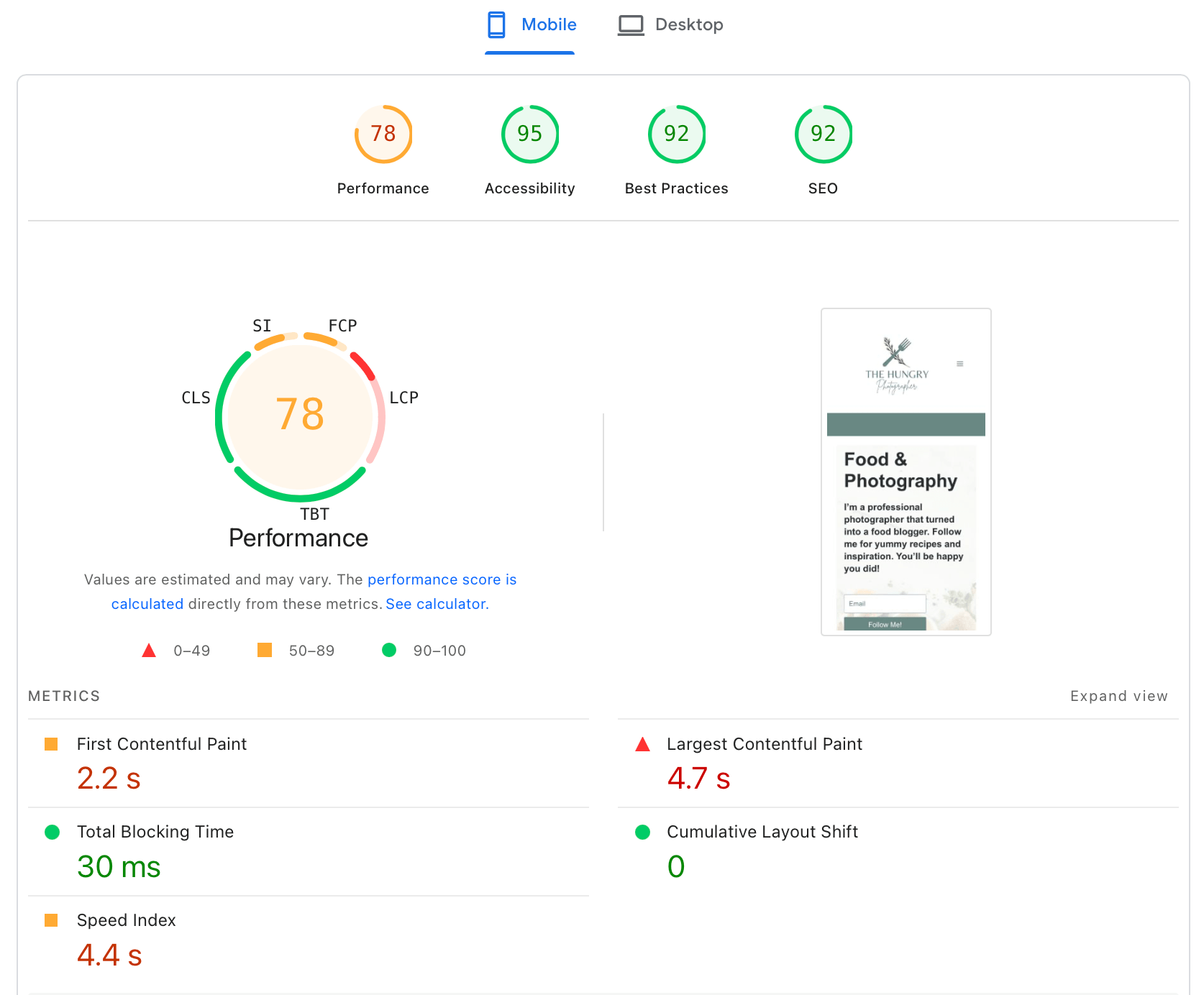The width and height of the screenshot is (1204, 995).
Task: Open the performance score is calculated link
Action: [x=442, y=579]
